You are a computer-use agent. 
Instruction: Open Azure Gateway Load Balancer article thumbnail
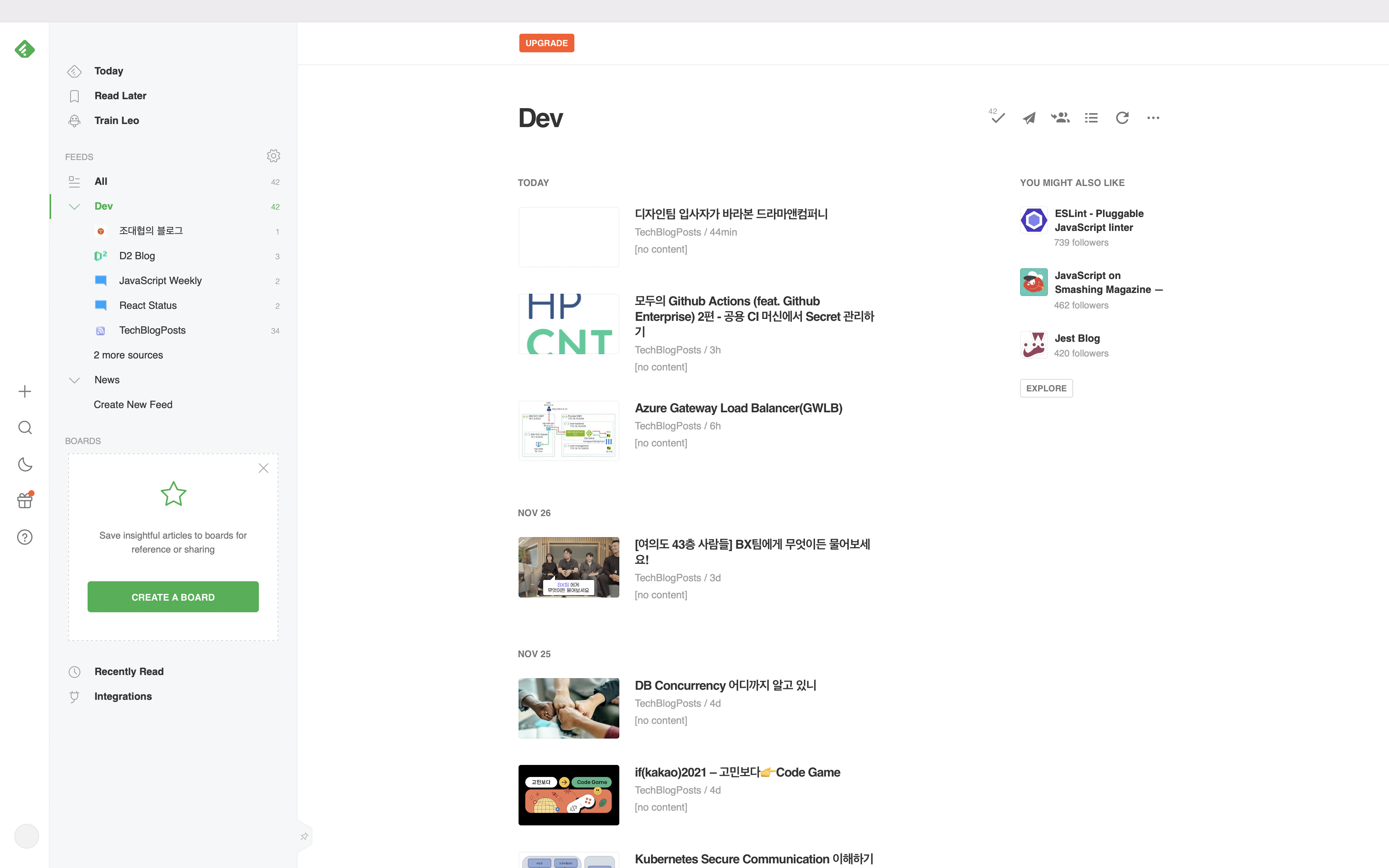[568, 431]
